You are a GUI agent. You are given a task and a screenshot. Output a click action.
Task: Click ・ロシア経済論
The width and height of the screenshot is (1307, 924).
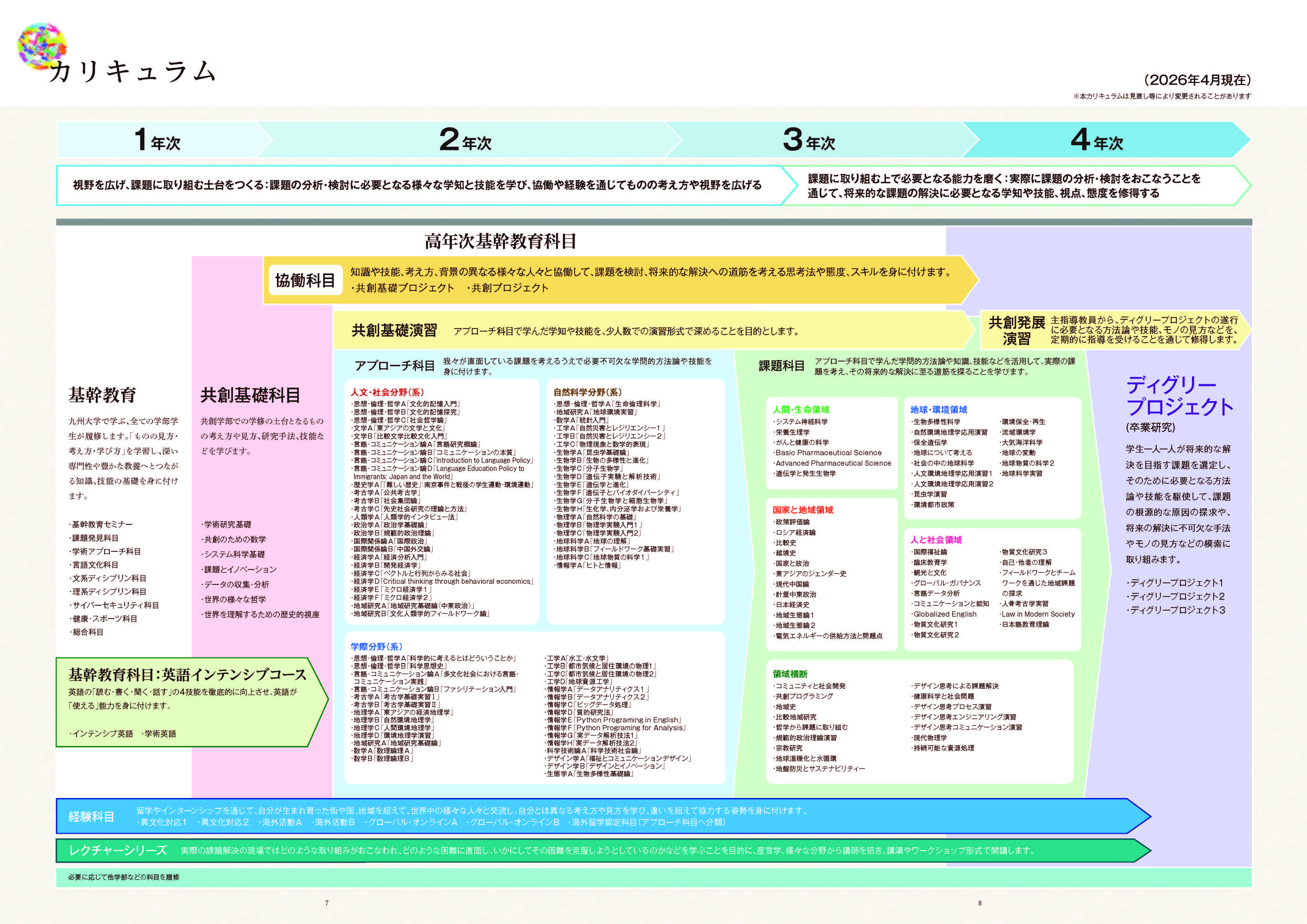click(x=794, y=533)
